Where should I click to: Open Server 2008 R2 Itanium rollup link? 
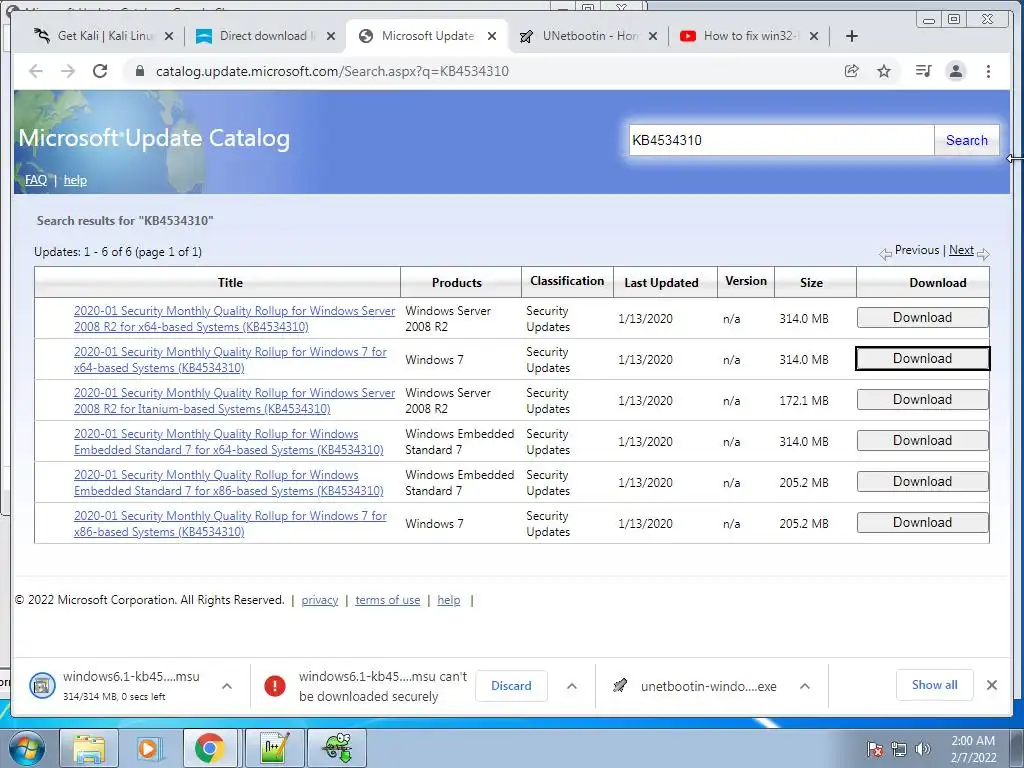pos(234,400)
